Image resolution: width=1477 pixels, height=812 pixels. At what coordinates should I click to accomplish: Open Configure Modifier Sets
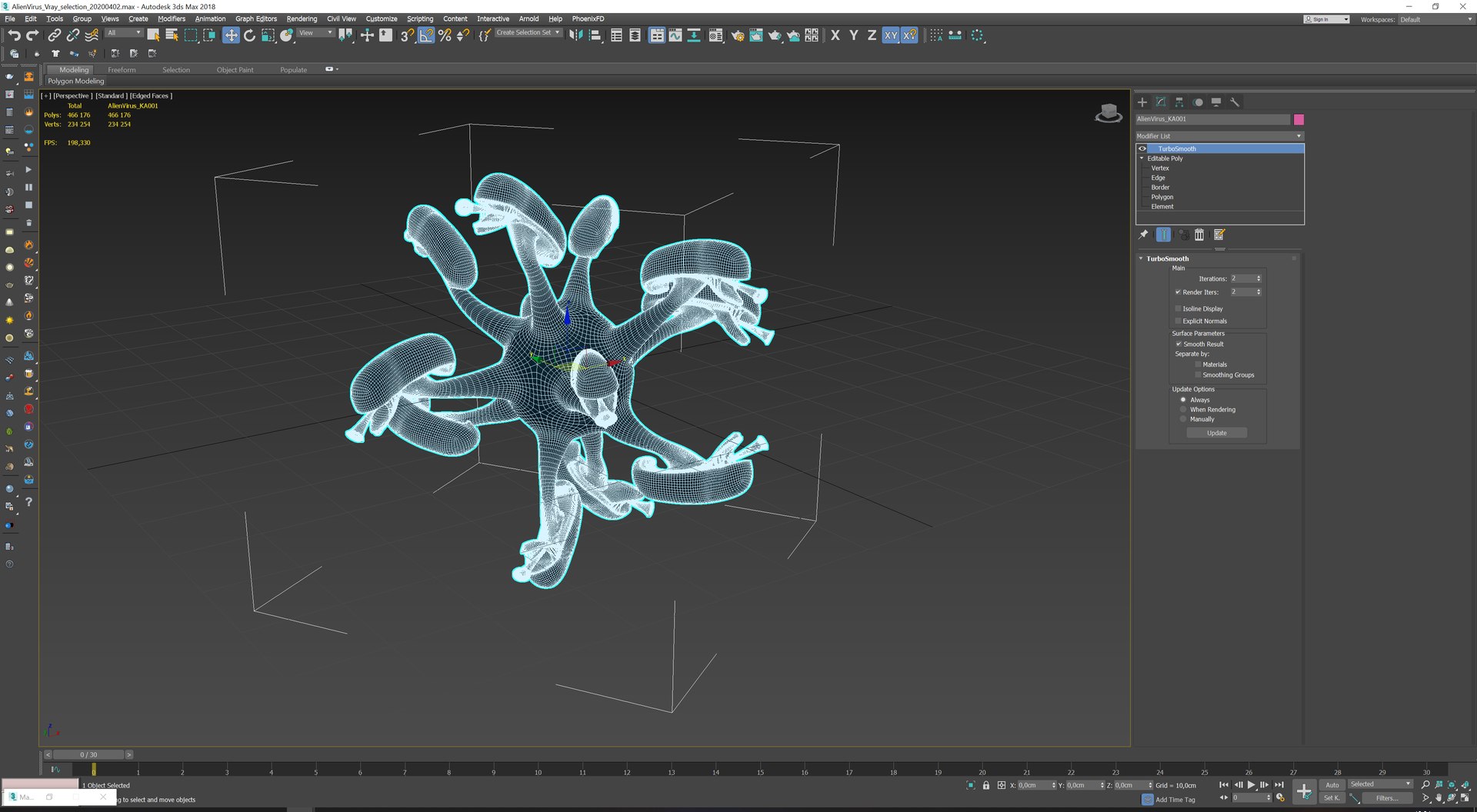click(1219, 235)
